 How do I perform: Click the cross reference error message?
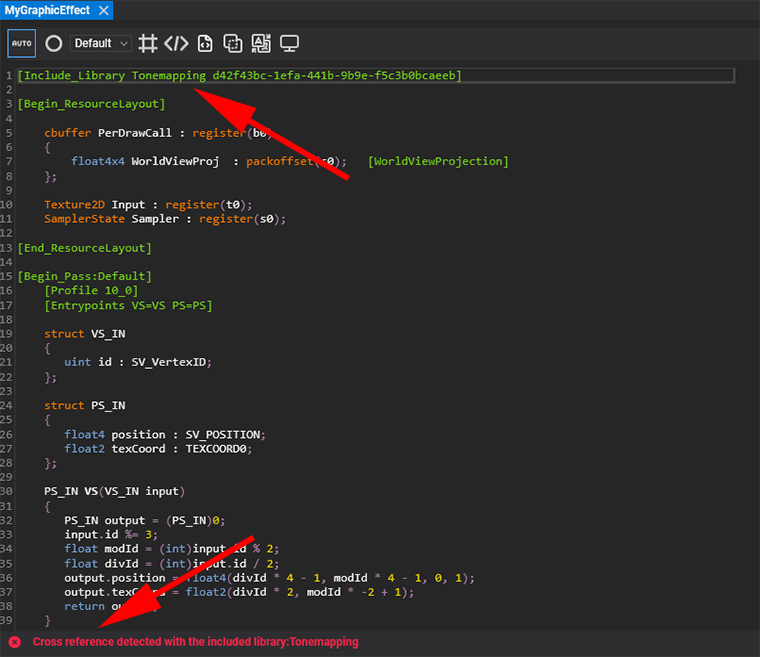[195, 642]
